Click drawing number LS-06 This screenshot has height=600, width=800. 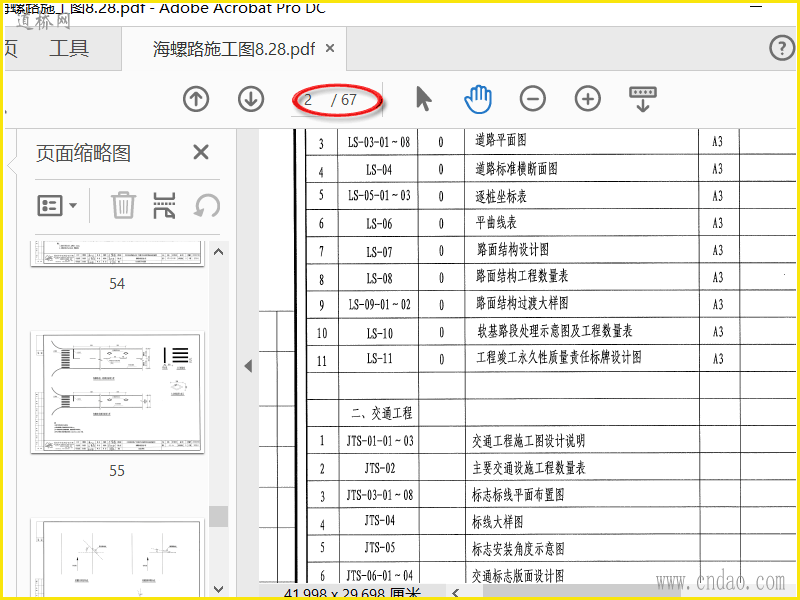(x=379, y=224)
